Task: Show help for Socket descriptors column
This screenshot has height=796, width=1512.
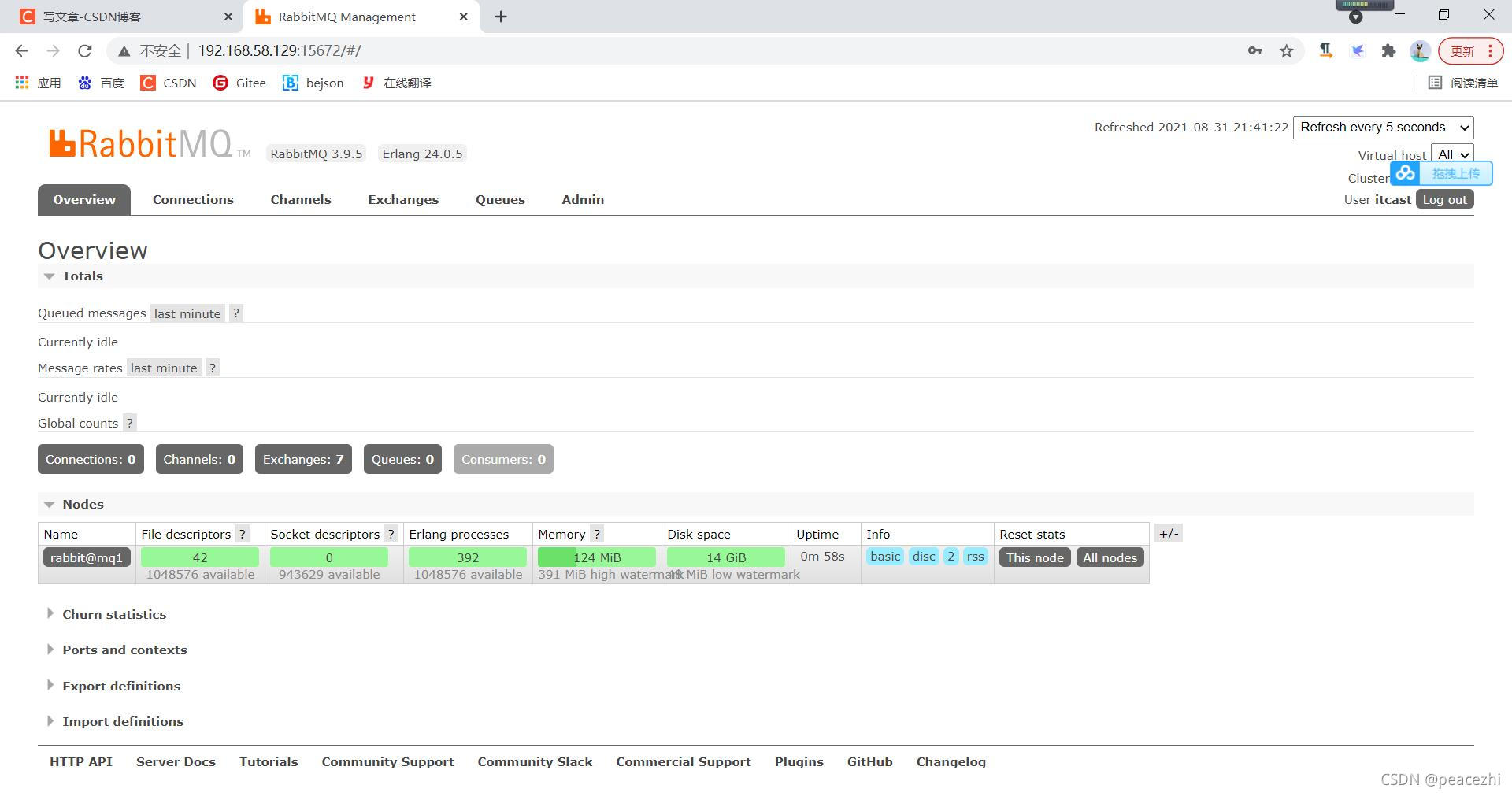Action: click(391, 534)
